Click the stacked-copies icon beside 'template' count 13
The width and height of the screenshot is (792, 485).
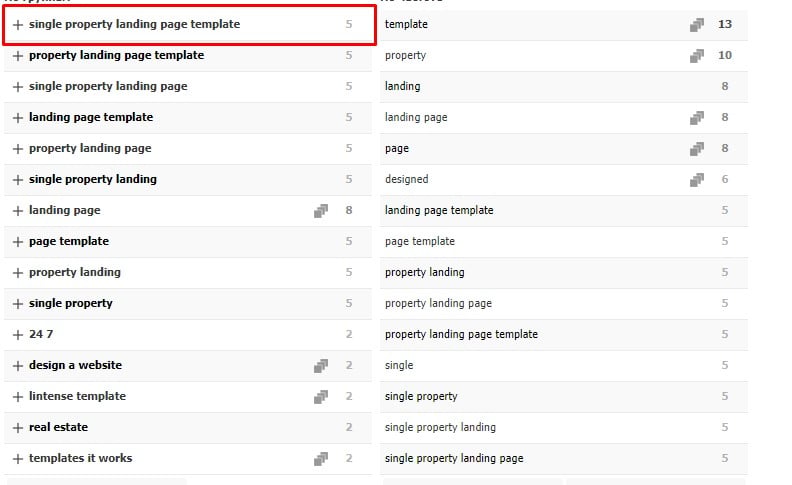click(x=697, y=24)
